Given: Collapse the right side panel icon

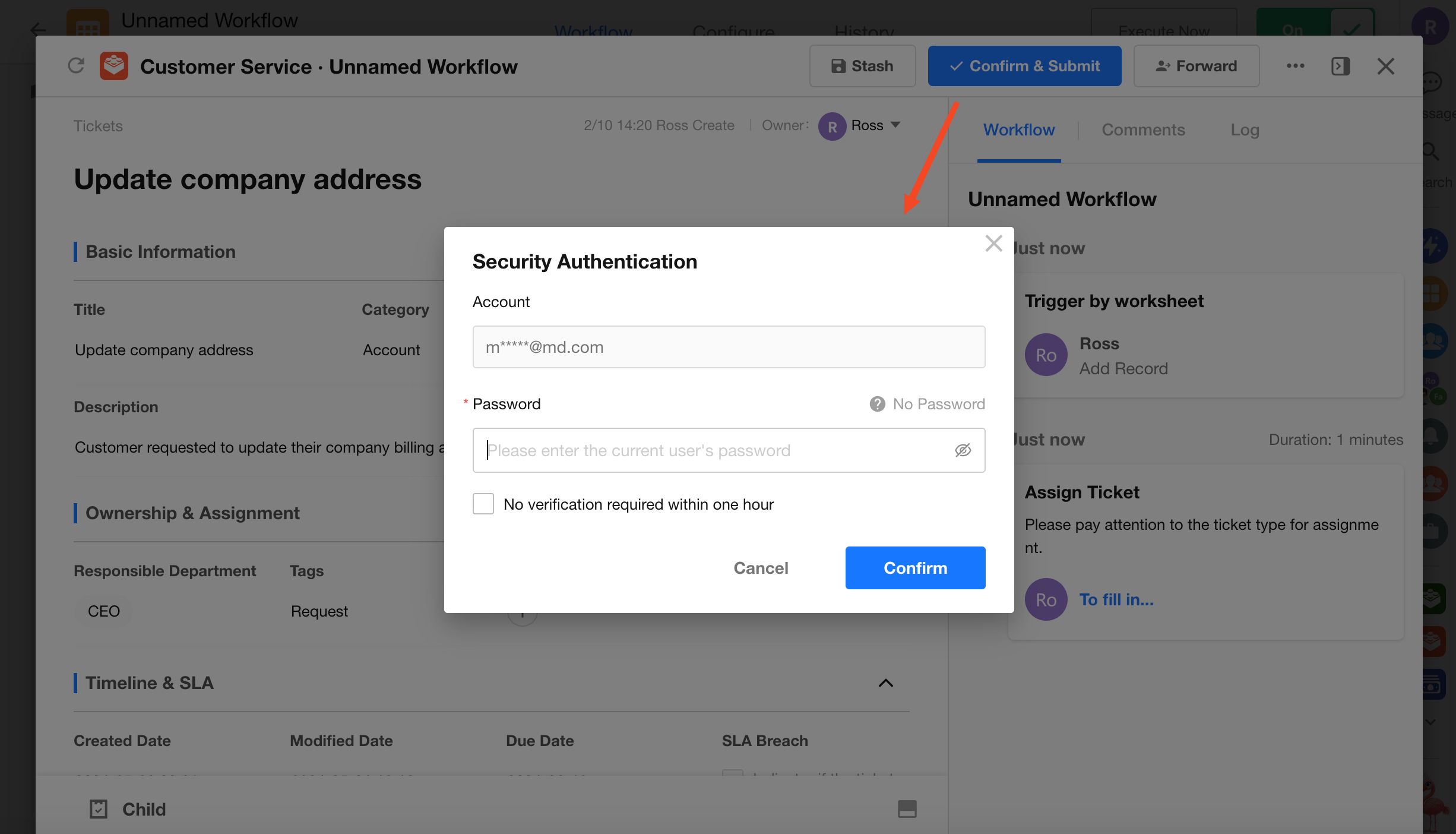Looking at the screenshot, I should [1340, 66].
